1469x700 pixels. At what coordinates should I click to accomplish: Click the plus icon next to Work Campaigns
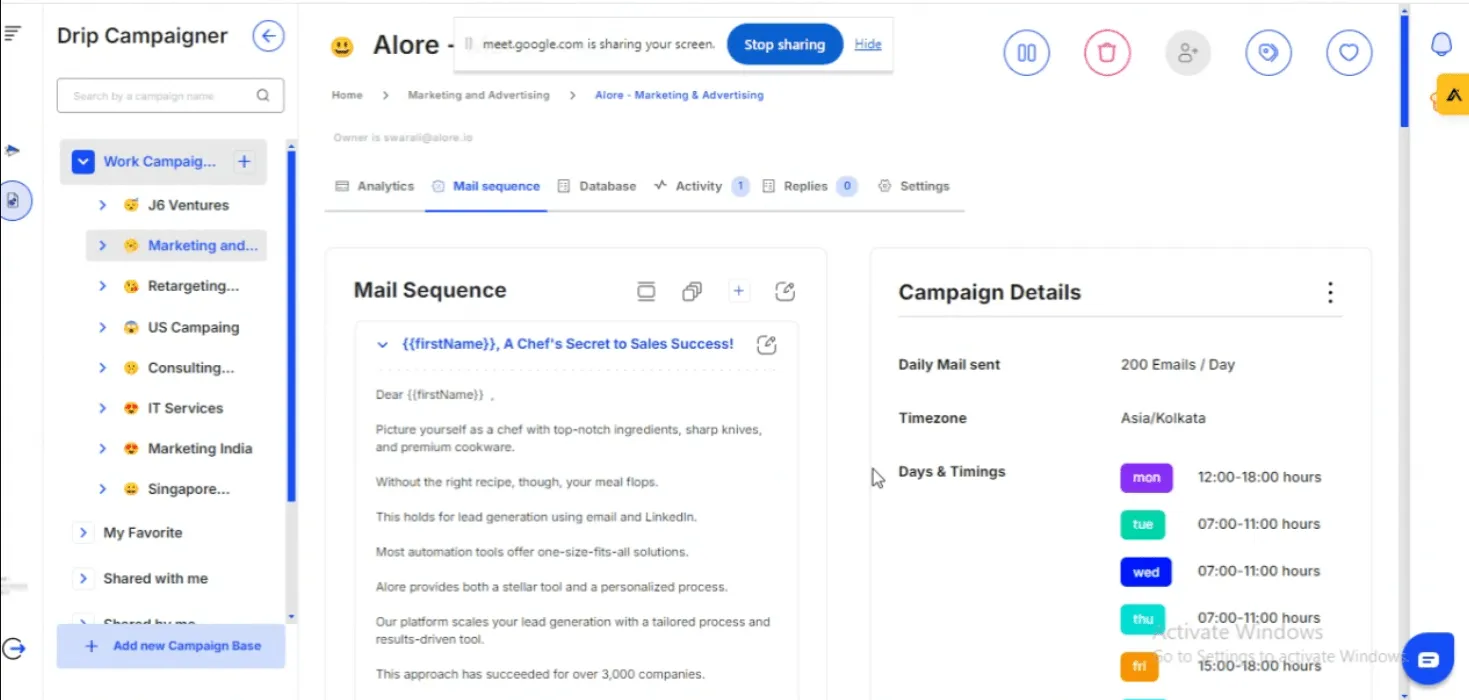[x=244, y=161]
